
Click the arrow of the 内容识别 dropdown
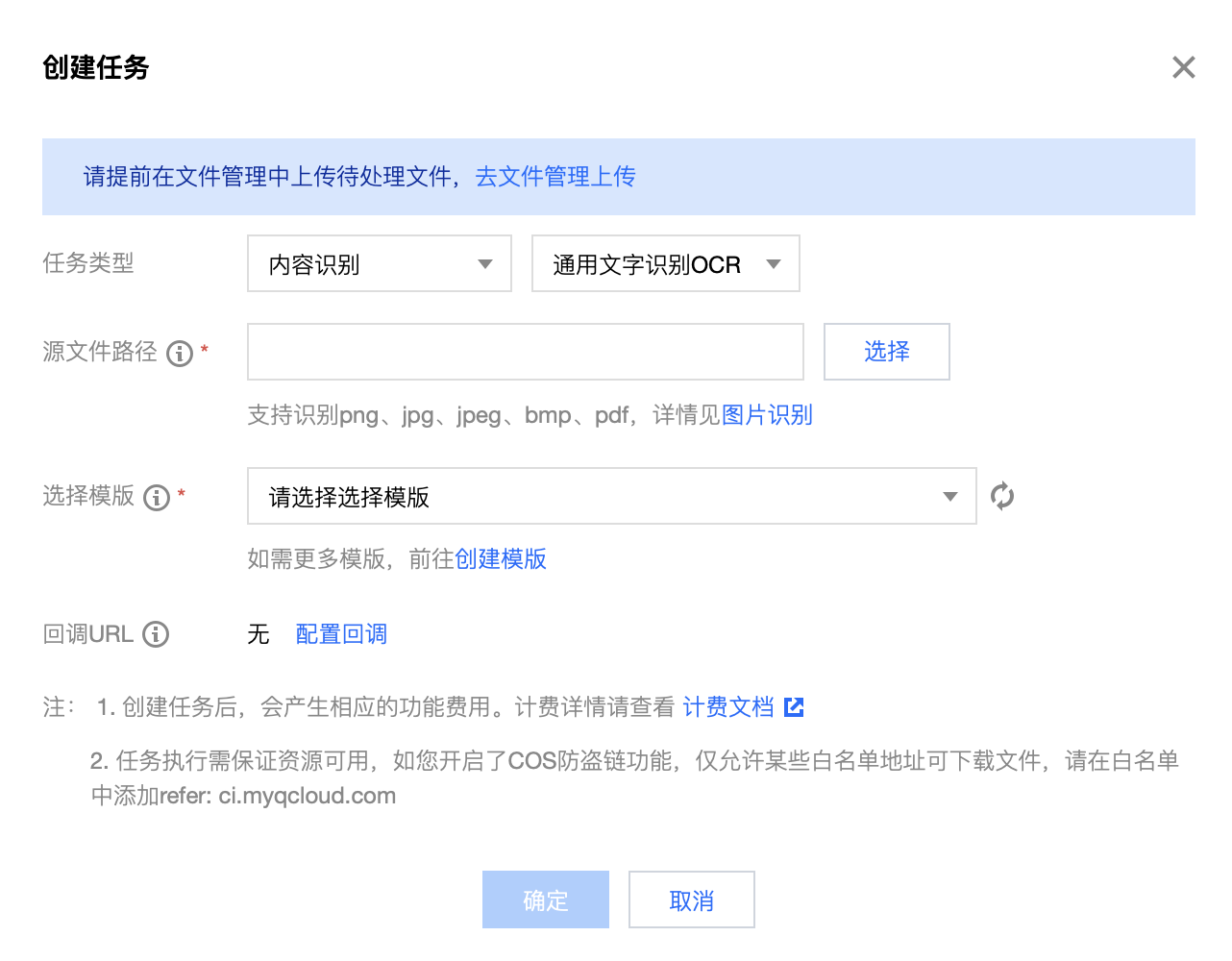[485, 264]
